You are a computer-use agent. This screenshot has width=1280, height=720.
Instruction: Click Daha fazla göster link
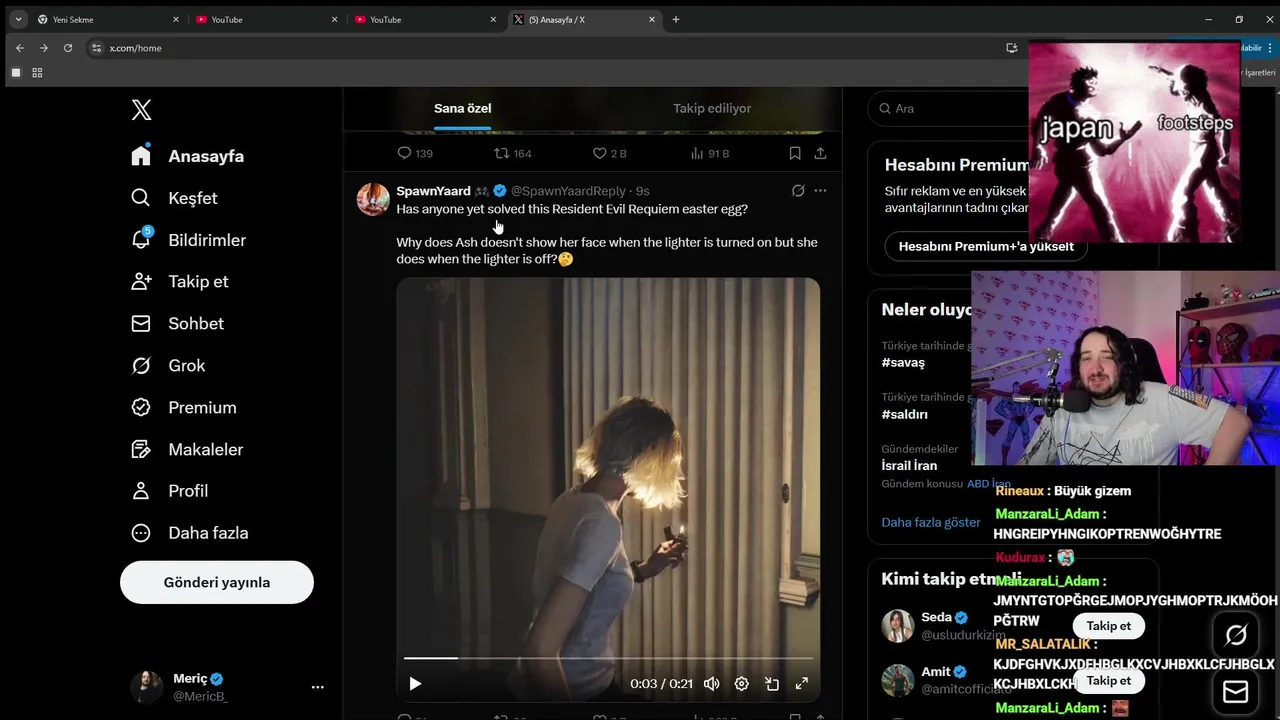[x=931, y=522]
